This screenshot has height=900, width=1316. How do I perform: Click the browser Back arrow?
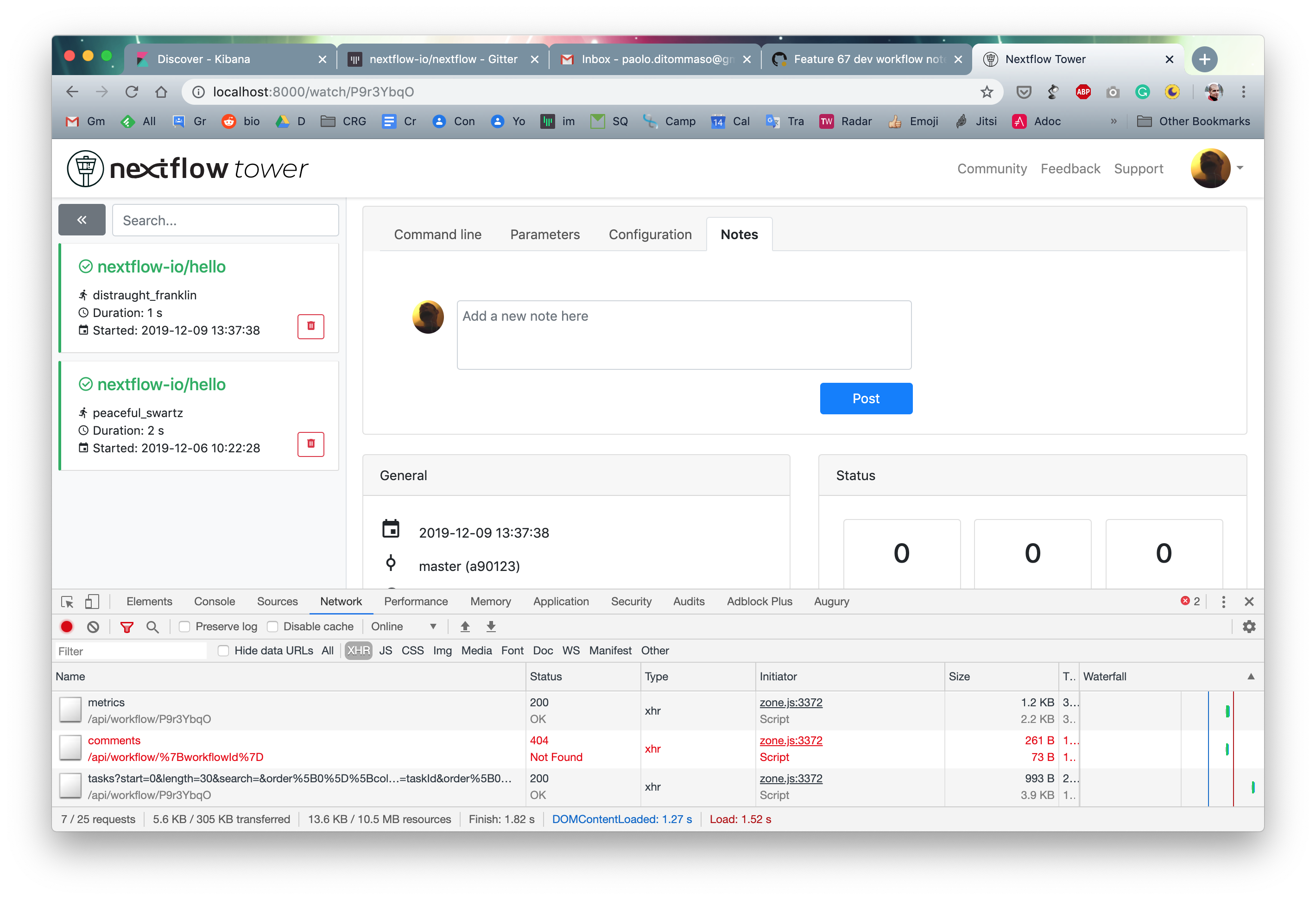pos(72,92)
